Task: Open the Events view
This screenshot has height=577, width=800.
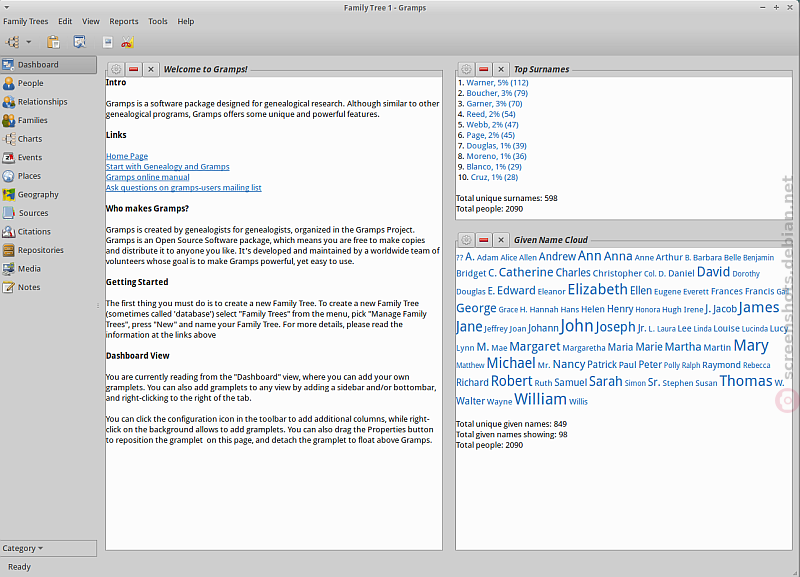Action: [x=48, y=157]
